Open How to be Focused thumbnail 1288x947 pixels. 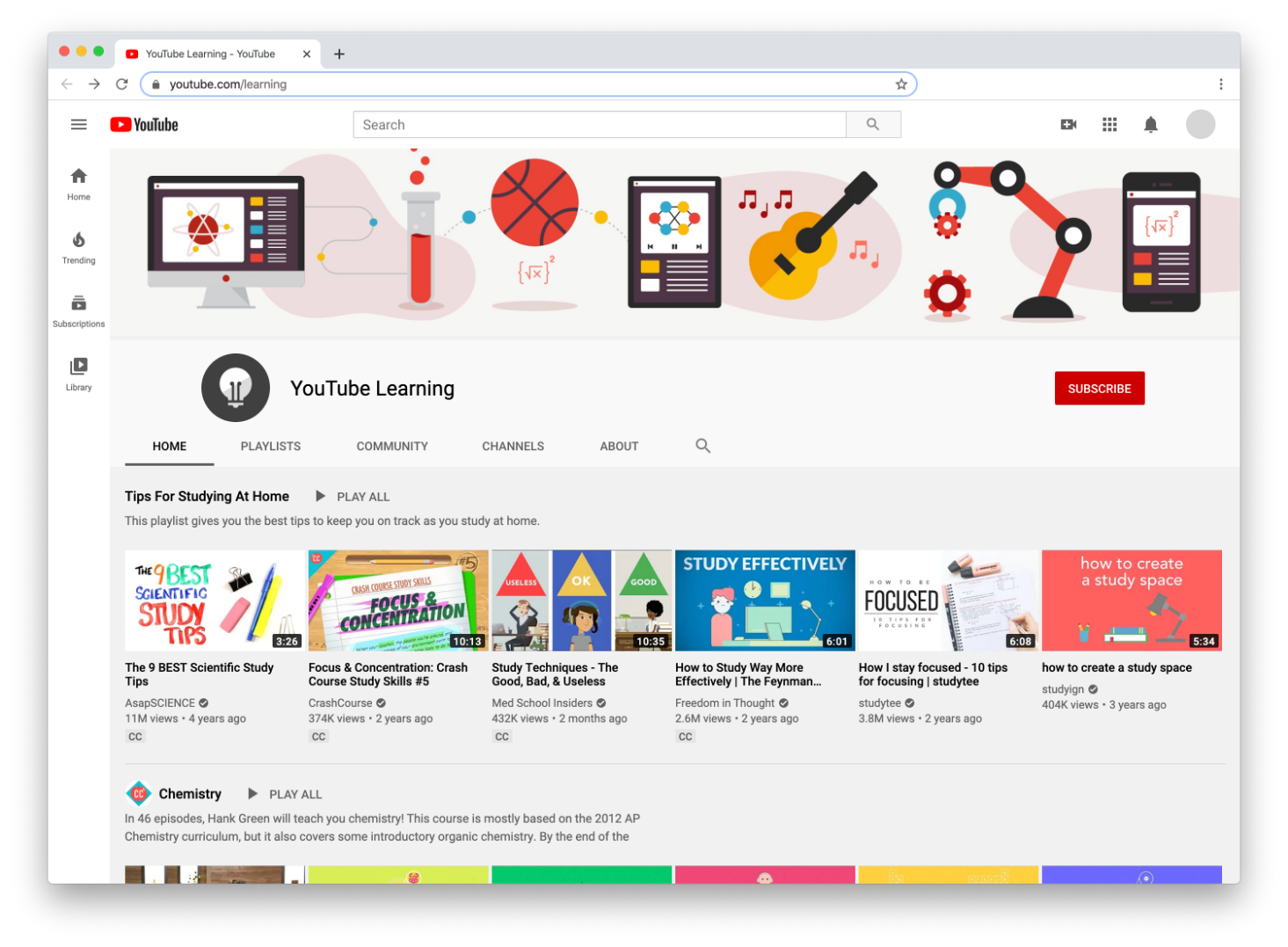click(949, 601)
